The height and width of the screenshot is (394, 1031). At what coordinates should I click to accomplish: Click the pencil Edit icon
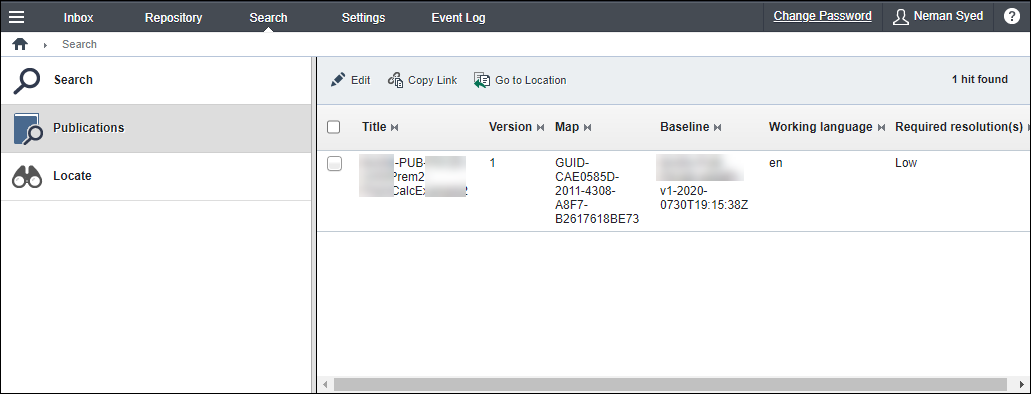338,80
